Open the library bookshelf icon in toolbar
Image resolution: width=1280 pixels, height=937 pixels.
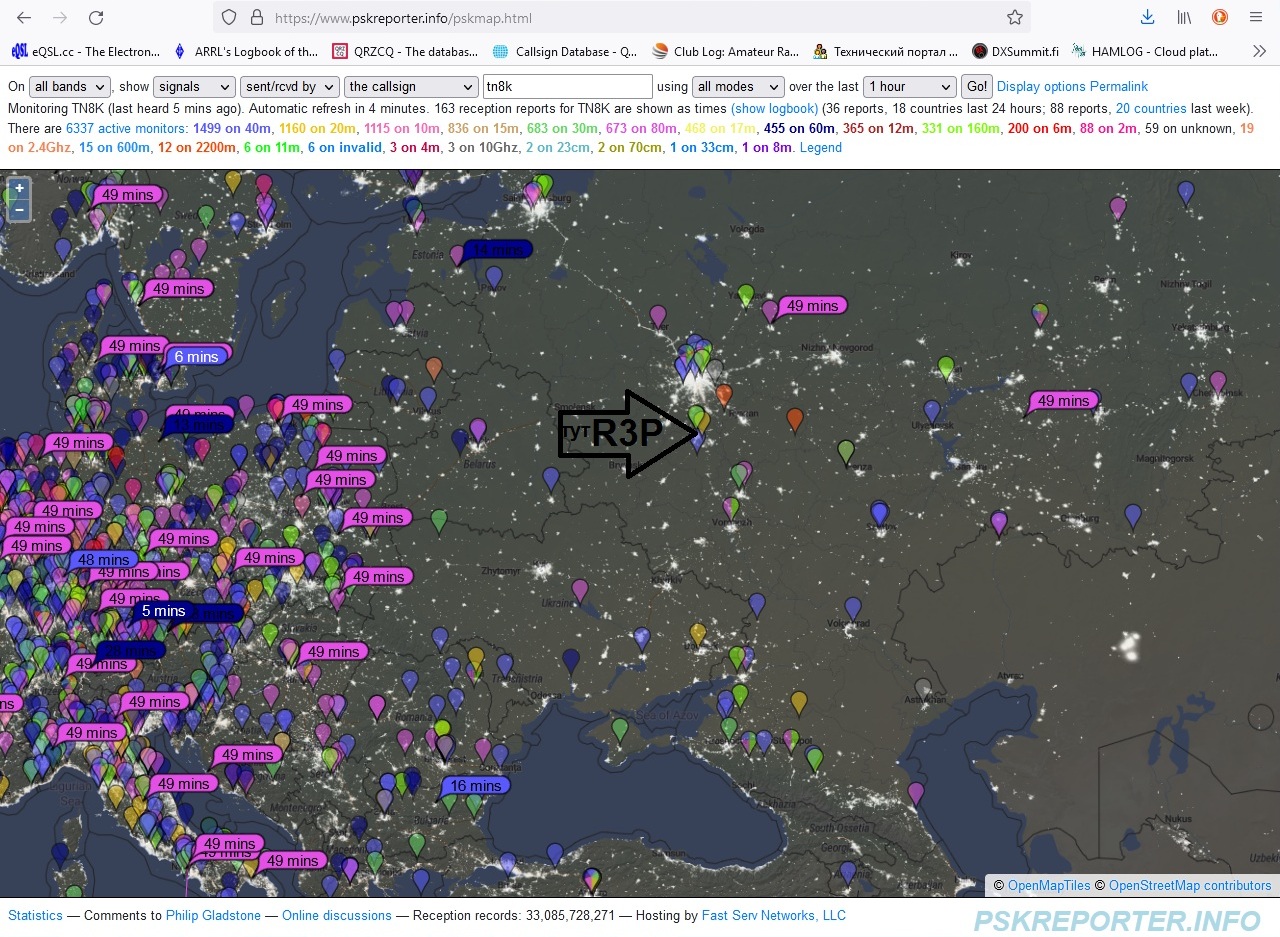(1183, 17)
